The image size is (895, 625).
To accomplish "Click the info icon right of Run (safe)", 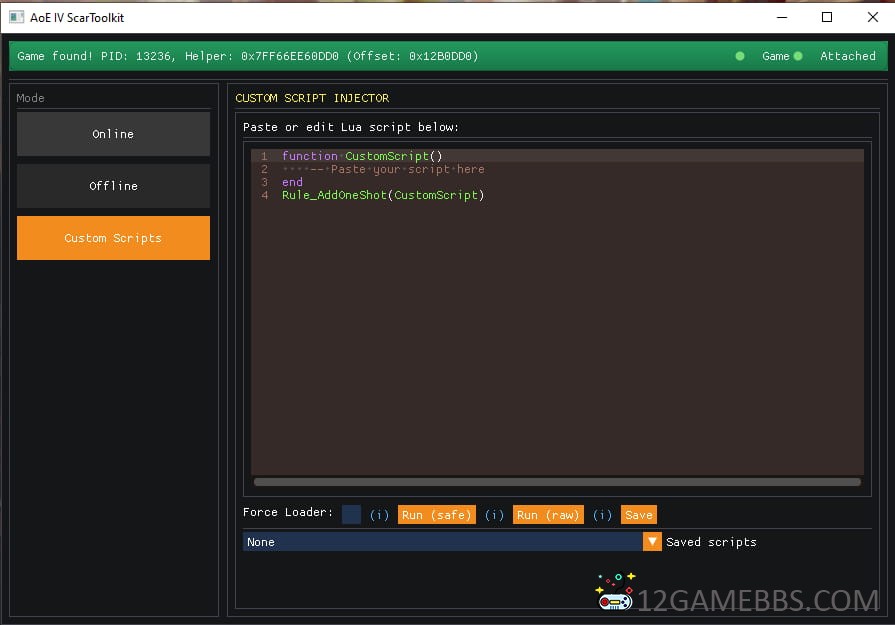I will [x=494, y=515].
